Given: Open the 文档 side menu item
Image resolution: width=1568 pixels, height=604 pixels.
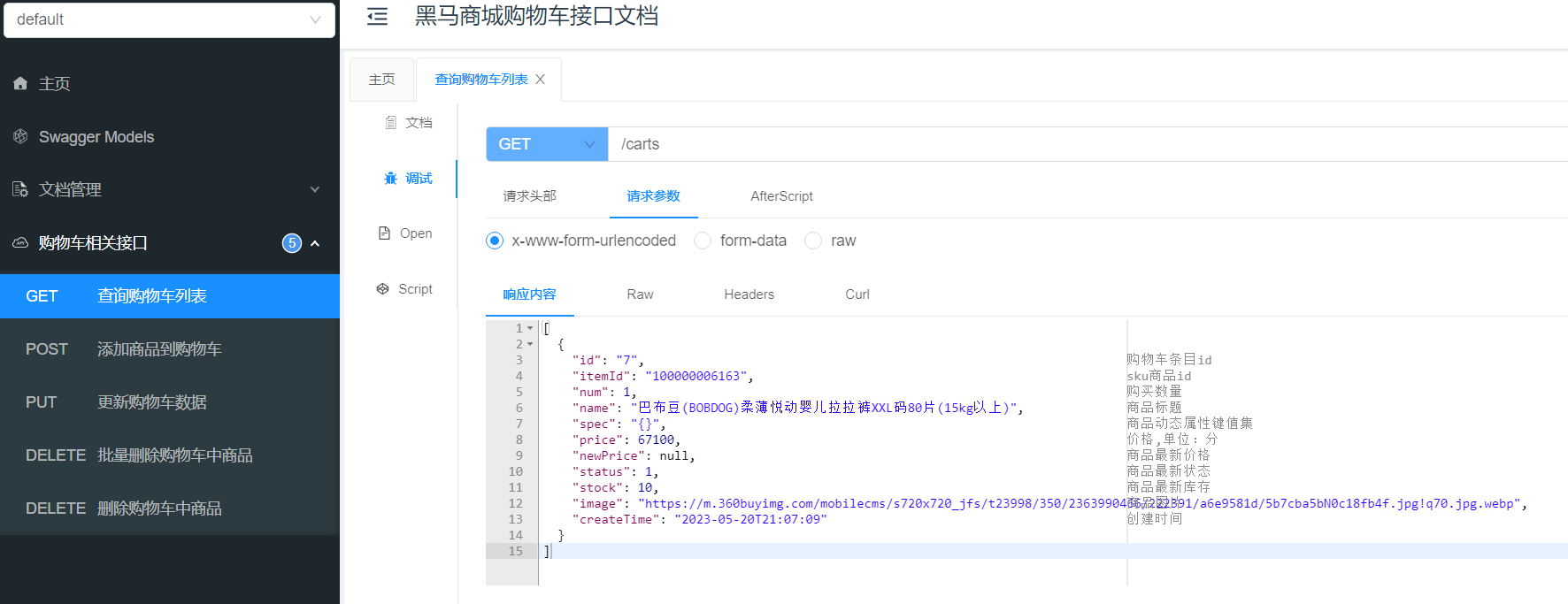Looking at the screenshot, I should 408,122.
